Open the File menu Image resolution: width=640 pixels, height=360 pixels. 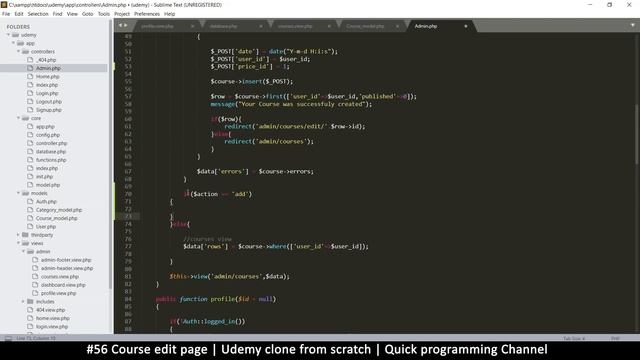pyautogui.click(x=6, y=14)
